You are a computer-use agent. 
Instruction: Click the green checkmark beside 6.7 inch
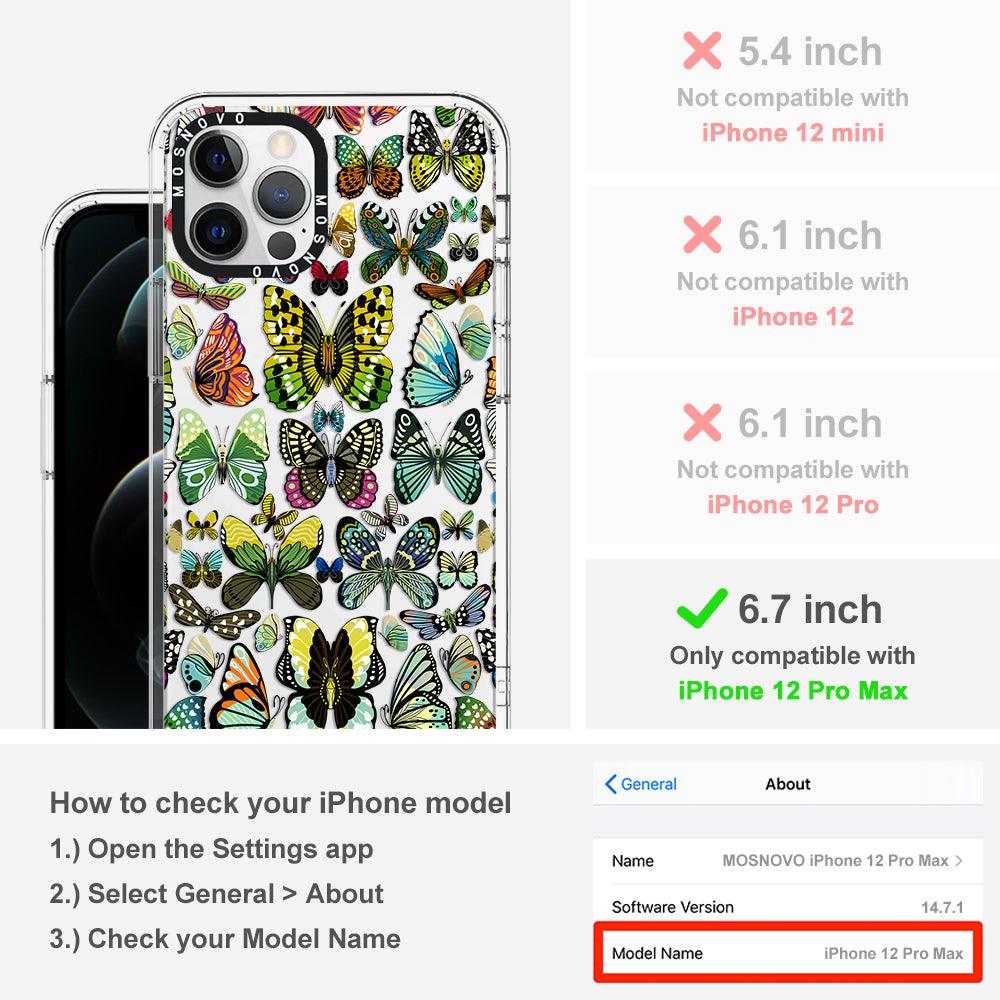(702, 608)
